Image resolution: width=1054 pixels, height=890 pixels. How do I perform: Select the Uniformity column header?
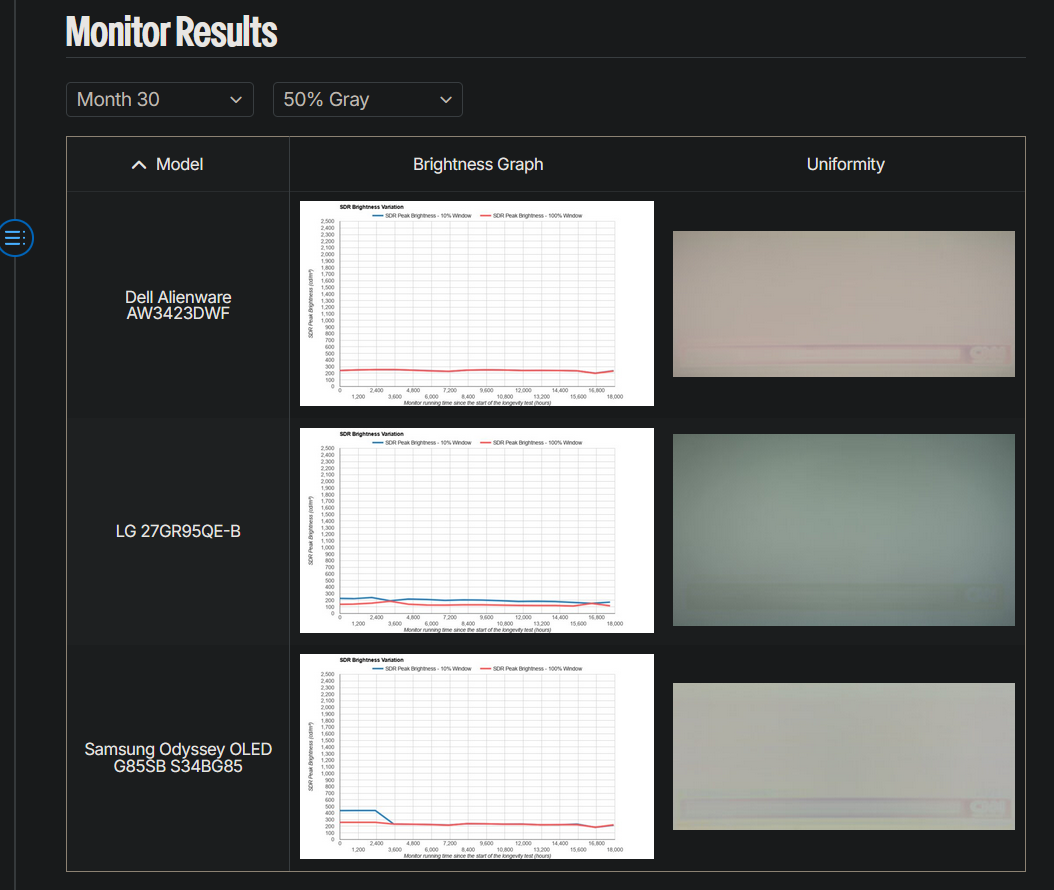click(845, 165)
